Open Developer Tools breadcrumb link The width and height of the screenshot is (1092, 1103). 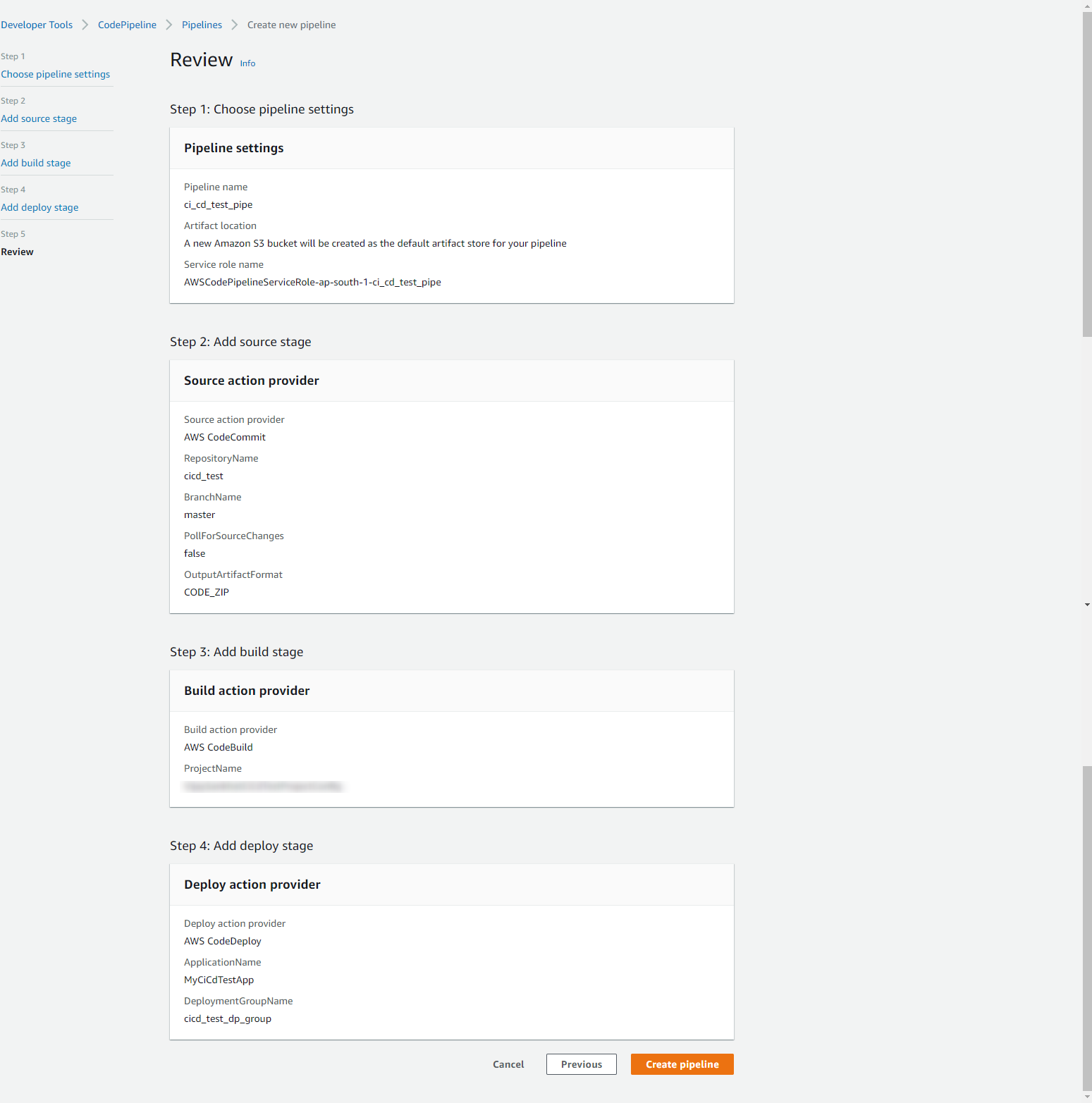37,25
